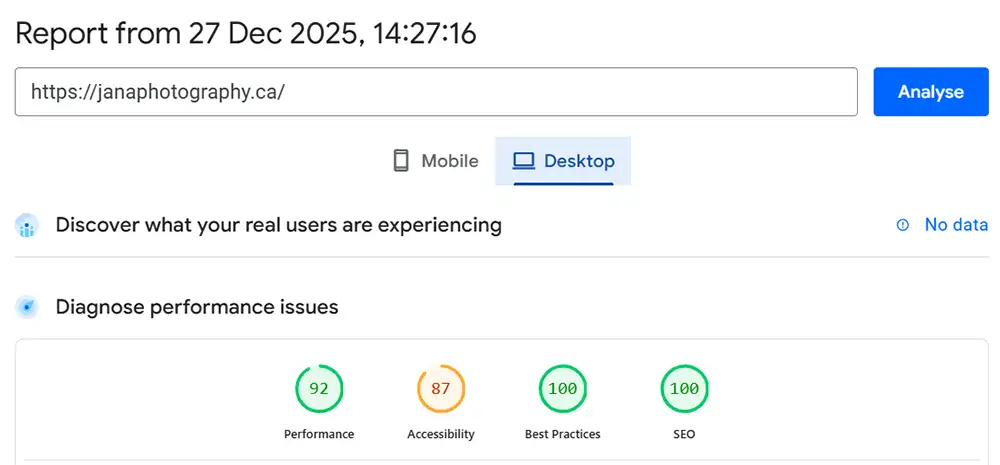Screen dimensions: 1000x465
Task: Jump to the Performance label under the gauge
Action: coord(319,434)
